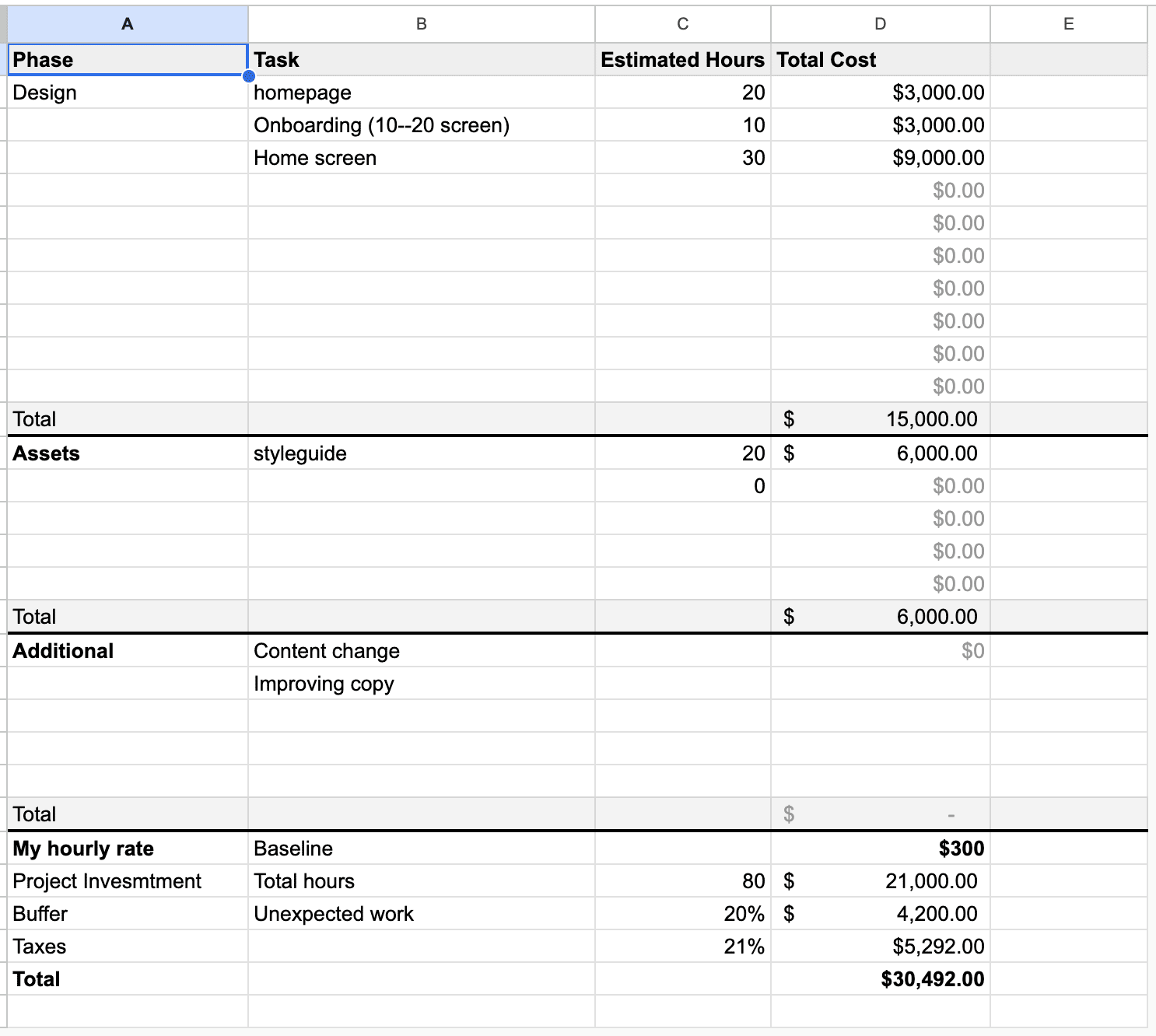Viewport: 1156px width, 1036px height.
Task: Click the column E header
Action: coord(1068,24)
